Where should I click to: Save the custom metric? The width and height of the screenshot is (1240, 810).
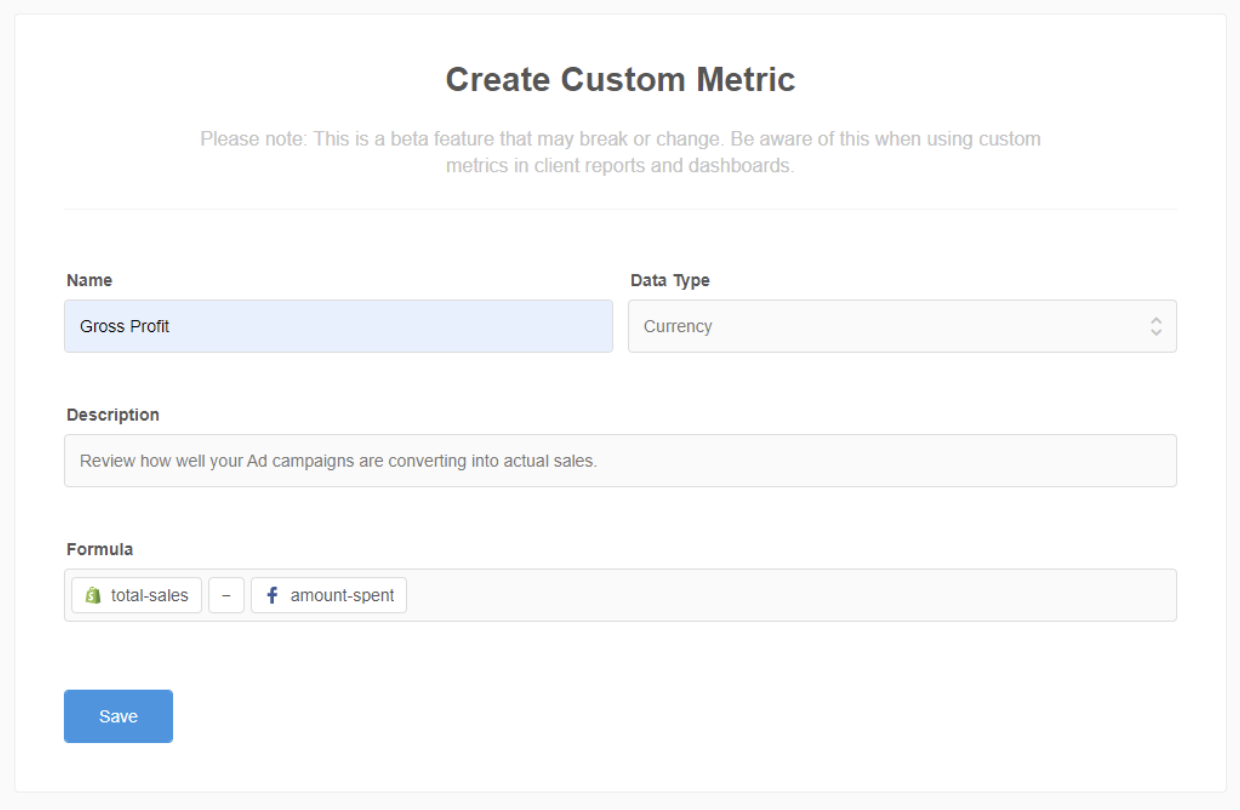point(118,716)
